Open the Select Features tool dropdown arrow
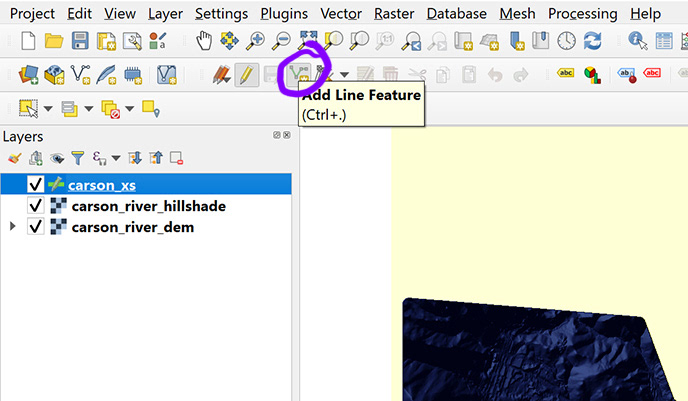688x401 pixels. (x=48, y=108)
